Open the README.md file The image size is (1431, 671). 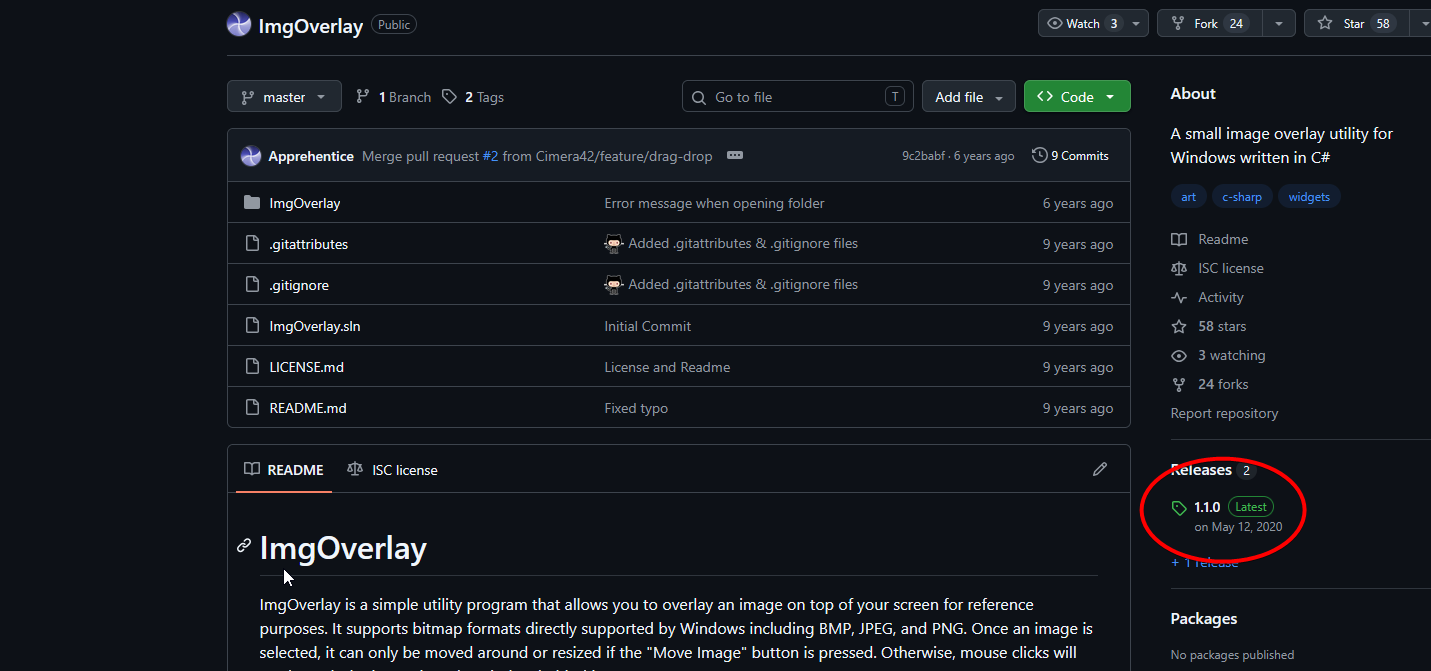(x=308, y=408)
